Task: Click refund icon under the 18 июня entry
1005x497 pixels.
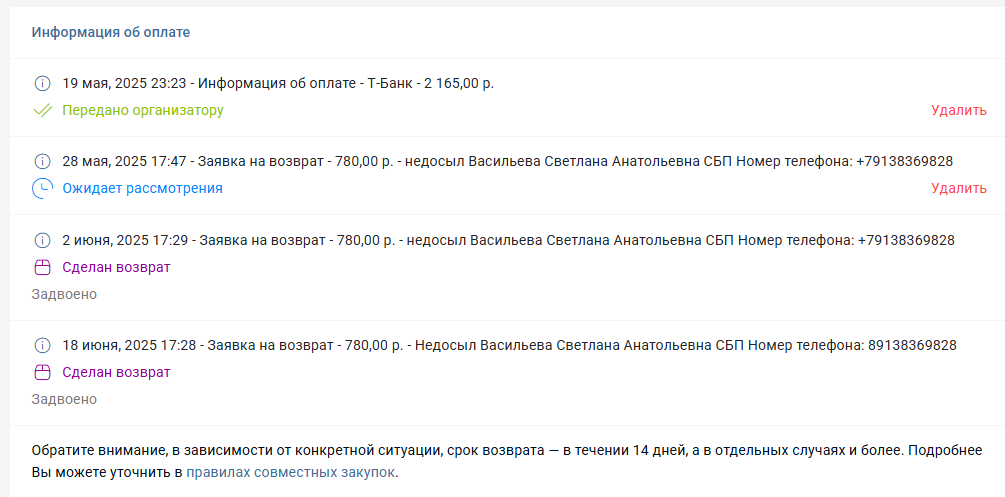Action: click(42, 373)
